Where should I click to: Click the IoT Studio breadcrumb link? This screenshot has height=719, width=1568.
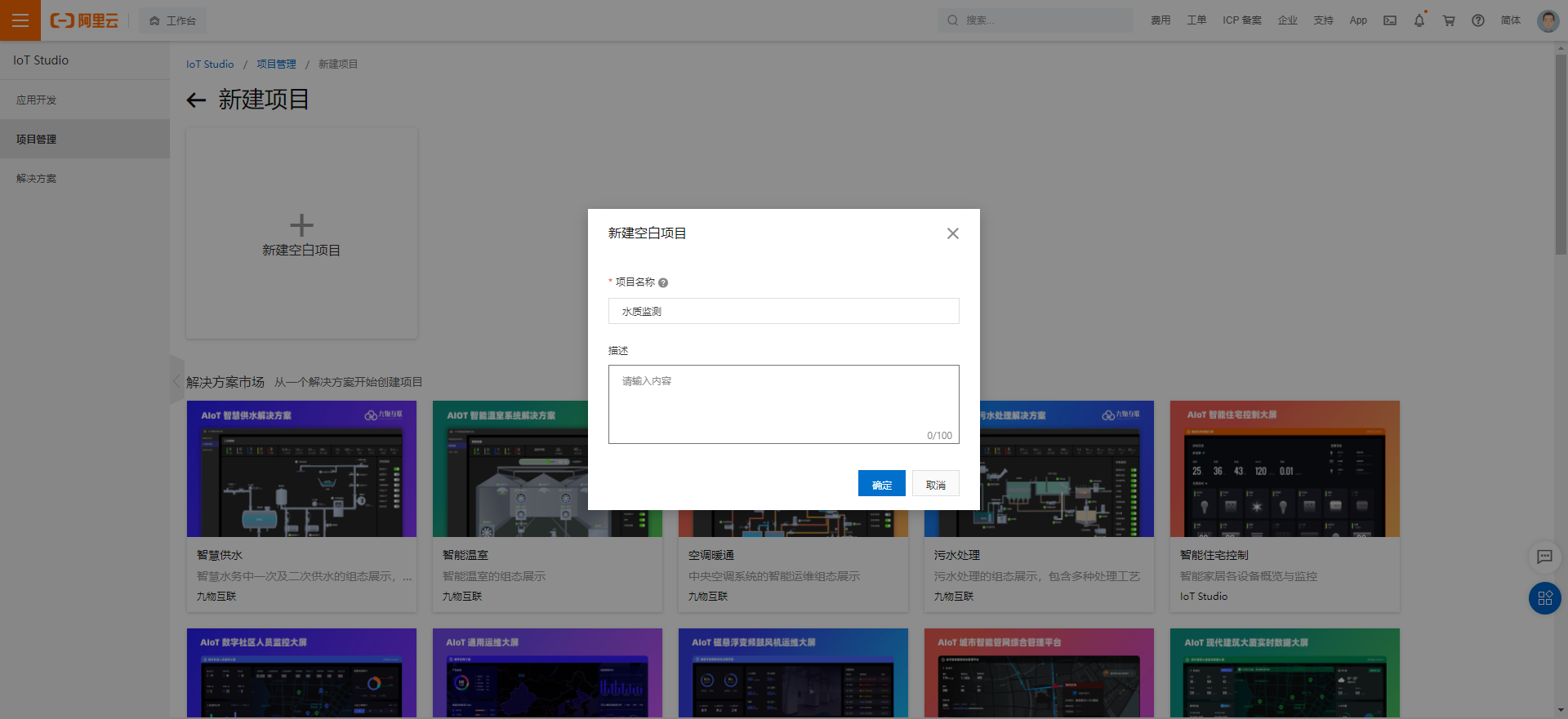(x=210, y=64)
